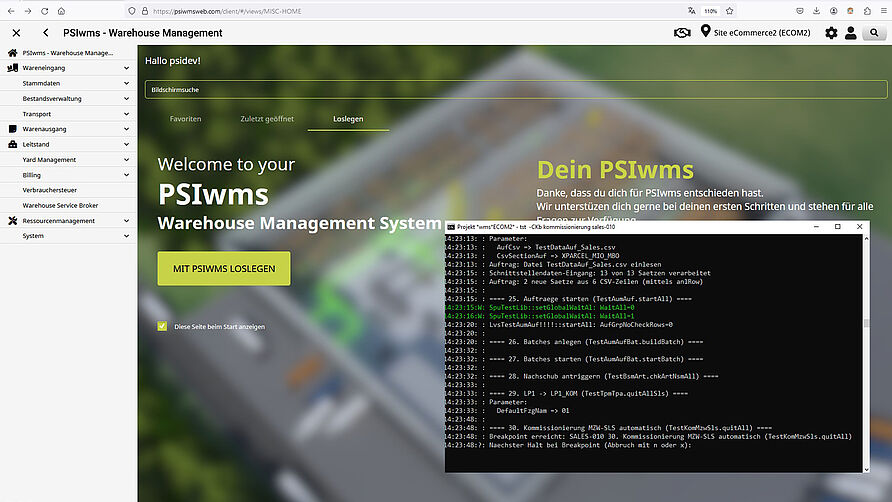Open the browser Pocket icon
Screen dimensions: 892x502
(x=799, y=11)
